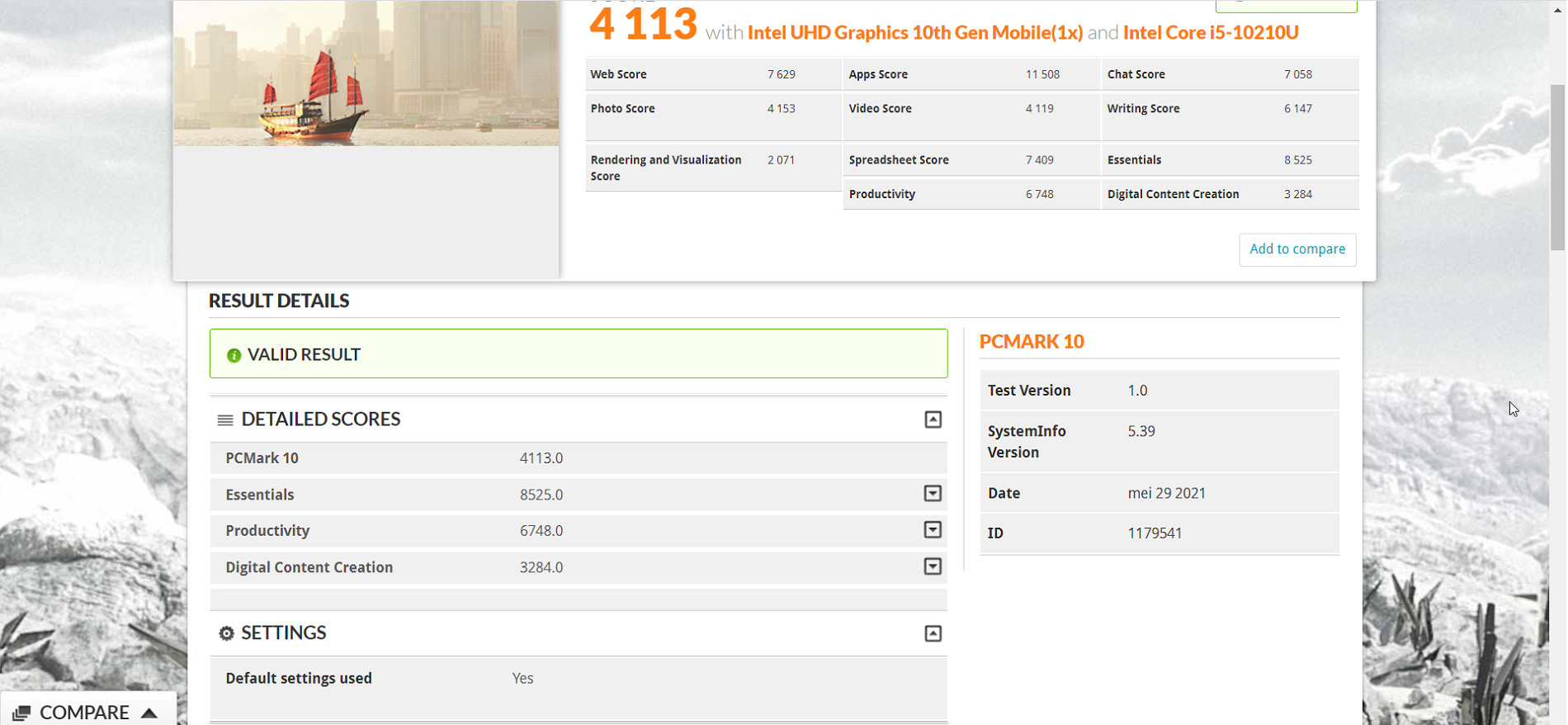Click the Rendering score value 2 071

click(781, 160)
